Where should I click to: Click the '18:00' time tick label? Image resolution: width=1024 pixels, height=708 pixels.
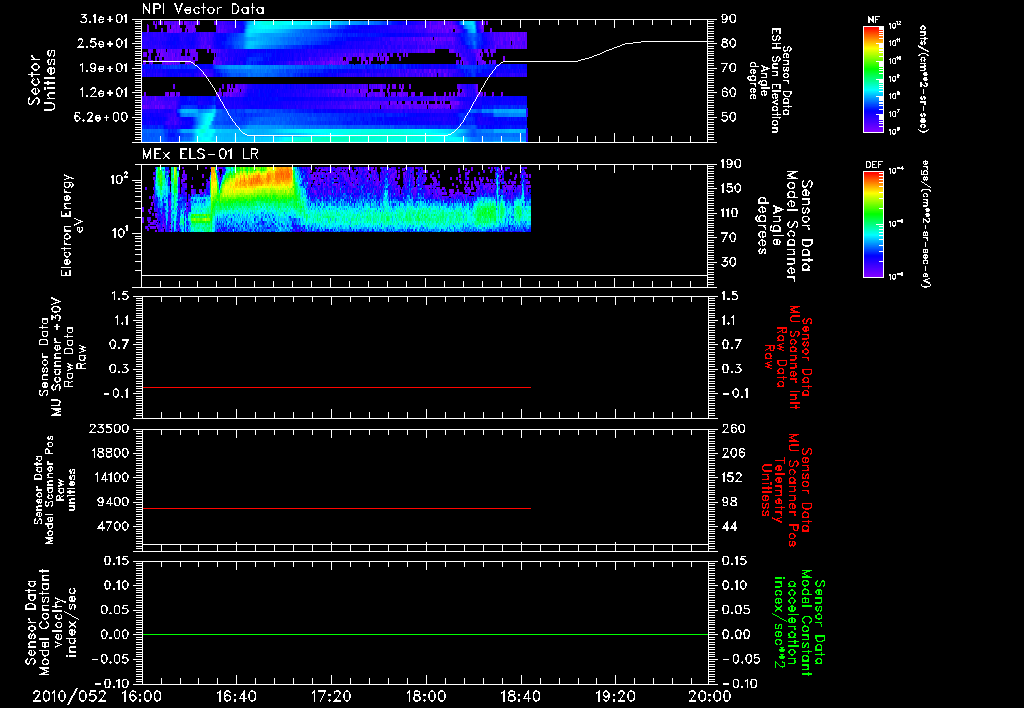point(426,696)
